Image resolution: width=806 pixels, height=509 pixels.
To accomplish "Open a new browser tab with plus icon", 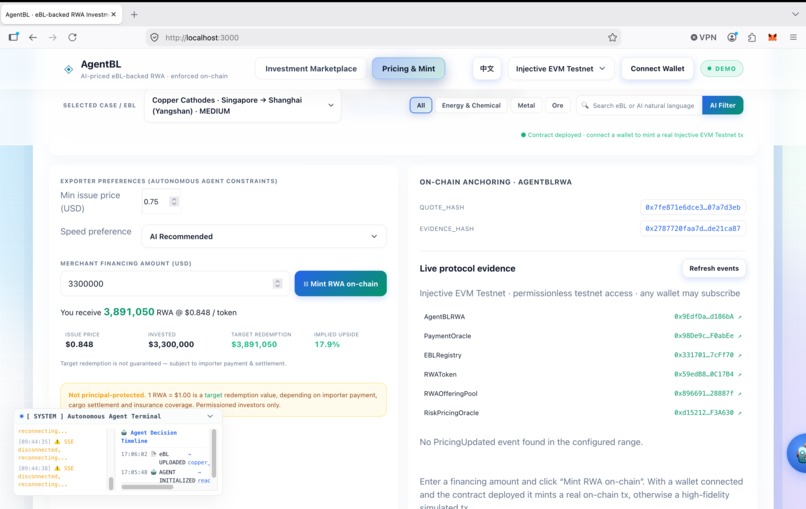I will pos(134,14).
